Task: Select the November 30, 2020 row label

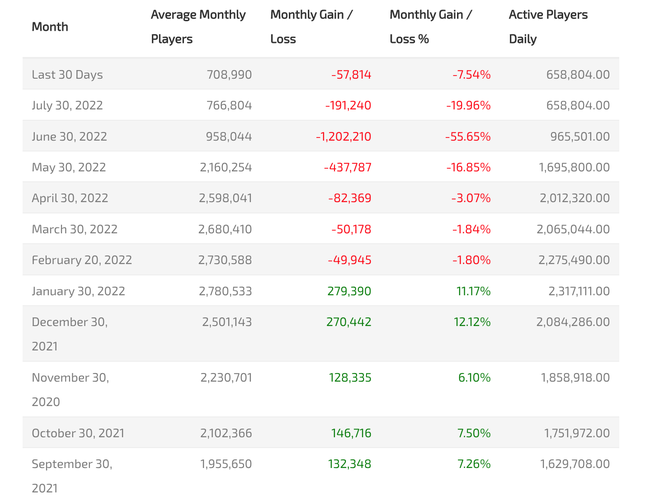Action: pos(70,389)
